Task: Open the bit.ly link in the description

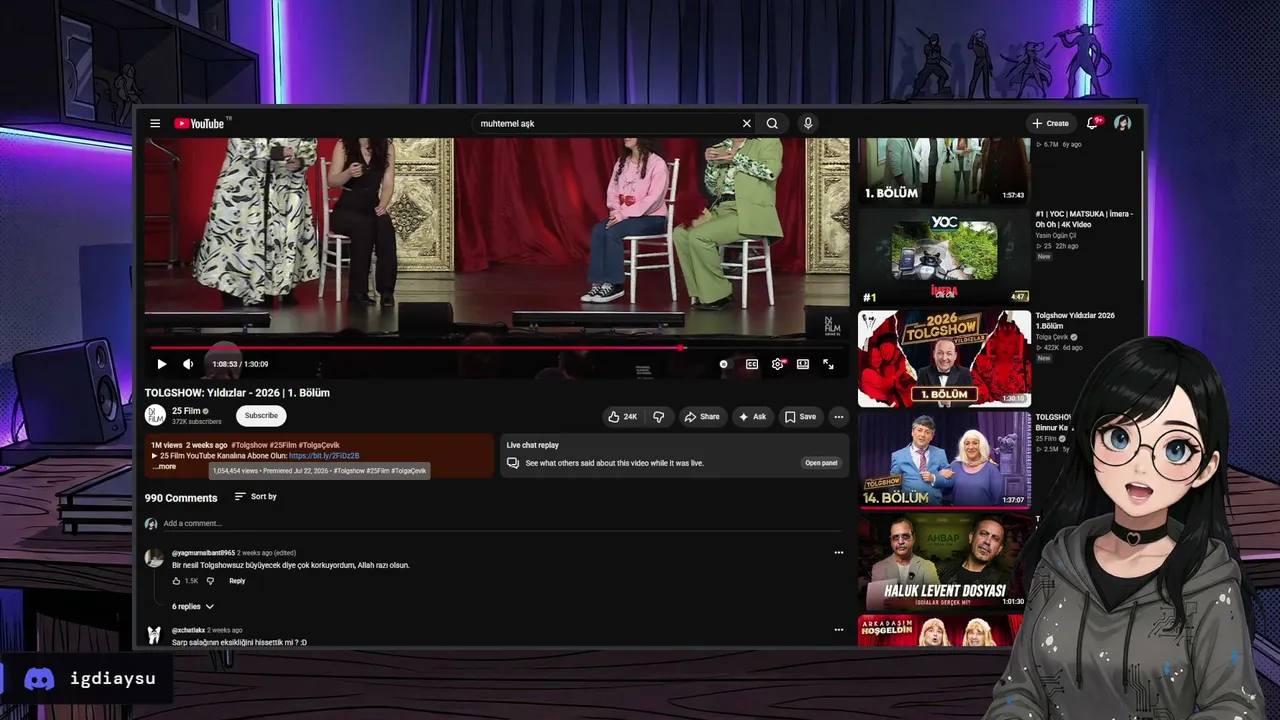Action: [x=324, y=456]
